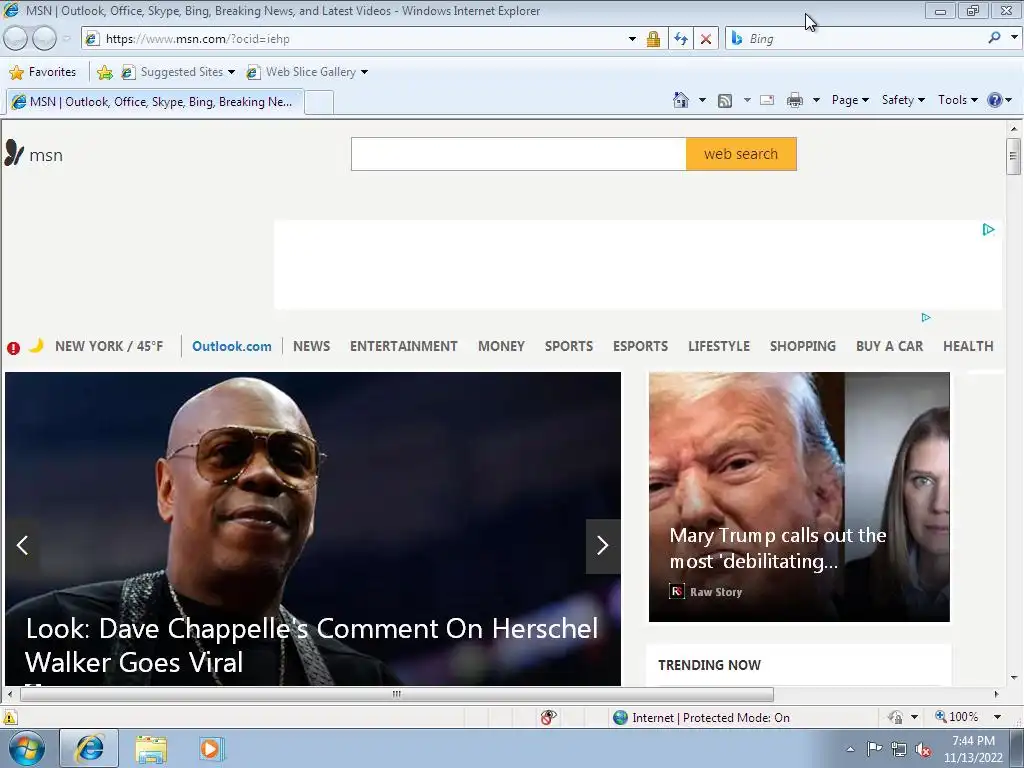Click the red alert icon beside weather
1024x768 pixels.
13,348
